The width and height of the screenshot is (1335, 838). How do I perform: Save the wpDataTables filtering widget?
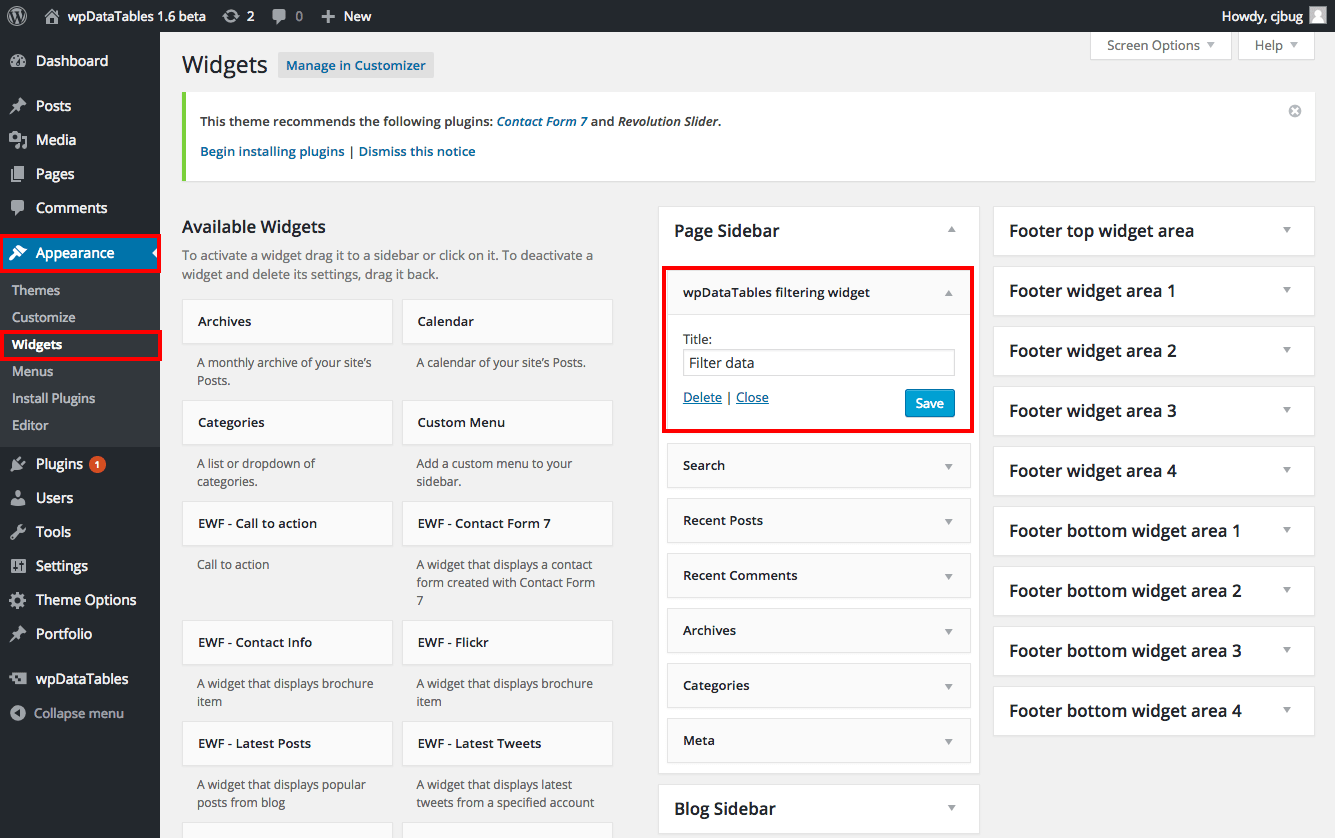(929, 403)
